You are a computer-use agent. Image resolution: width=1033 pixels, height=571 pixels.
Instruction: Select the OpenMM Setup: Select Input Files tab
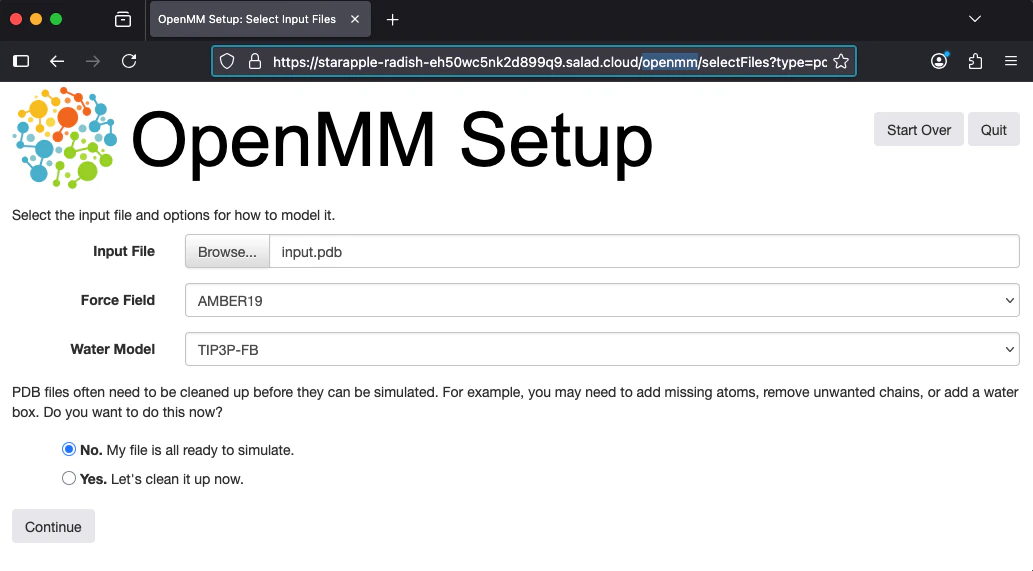[260, 19]
